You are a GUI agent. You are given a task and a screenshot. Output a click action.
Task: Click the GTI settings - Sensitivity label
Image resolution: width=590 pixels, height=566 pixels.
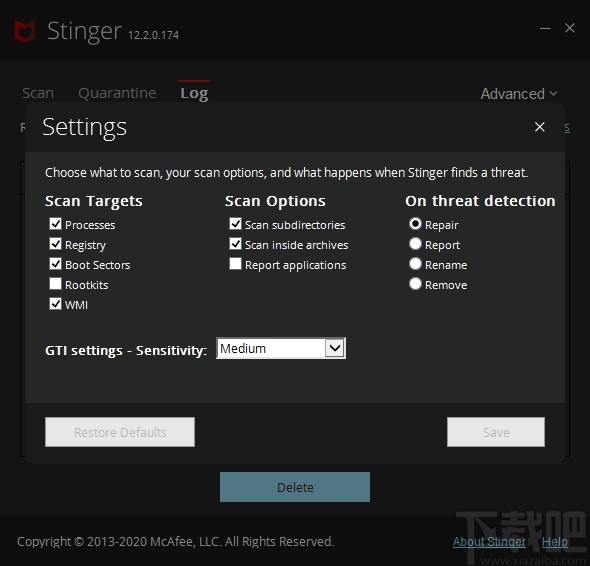click(126, 350)
